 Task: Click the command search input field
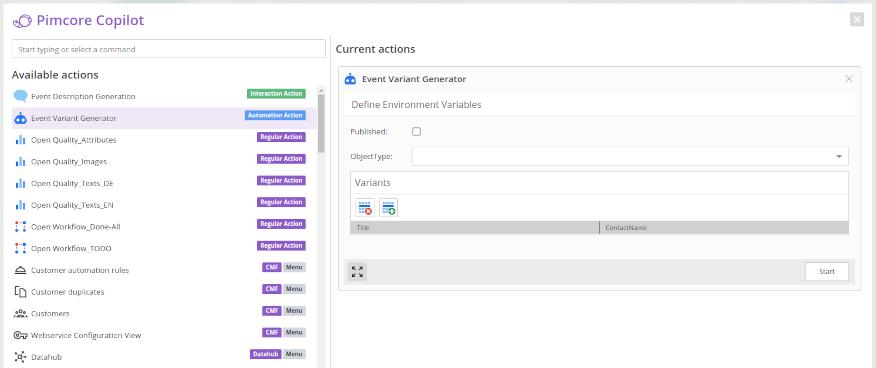[169, 49]
